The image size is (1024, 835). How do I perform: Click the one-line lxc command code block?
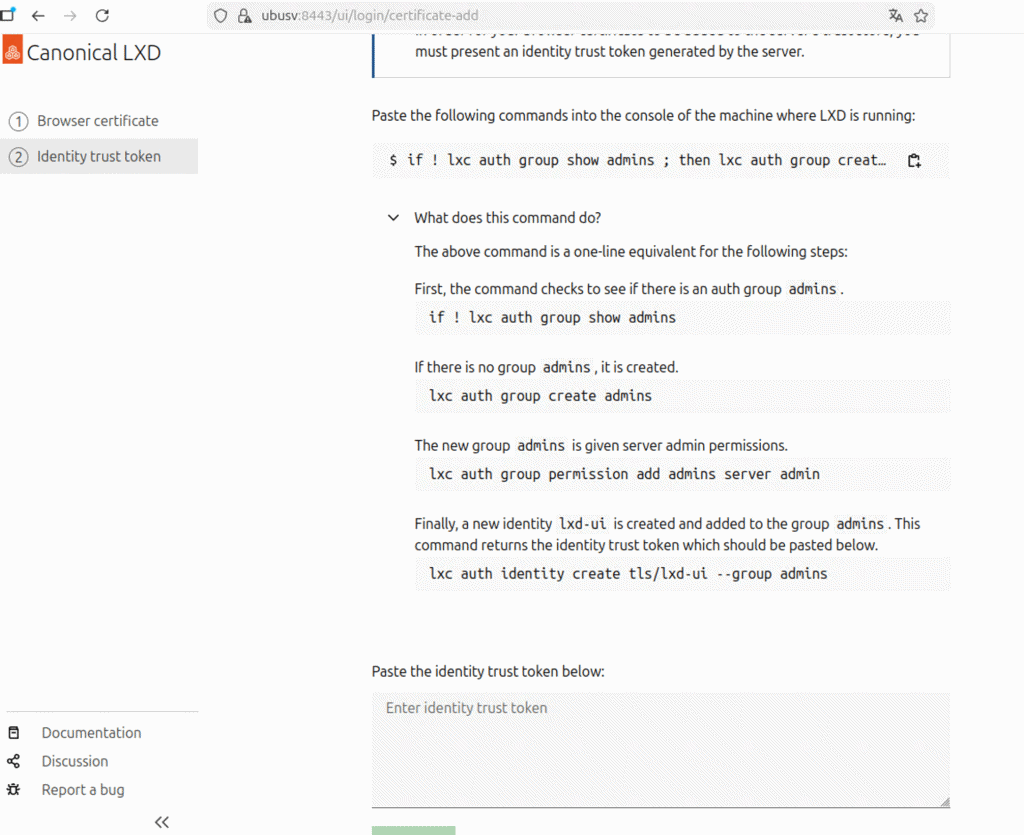640,160
